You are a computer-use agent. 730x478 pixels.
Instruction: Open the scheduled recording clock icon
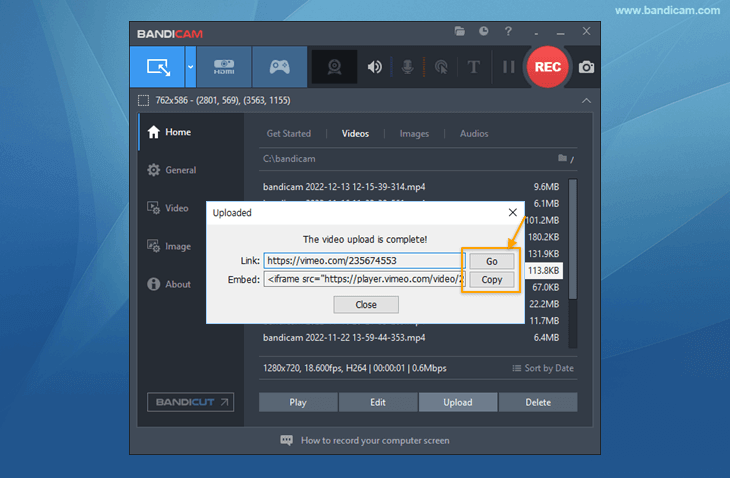(484, 31)
